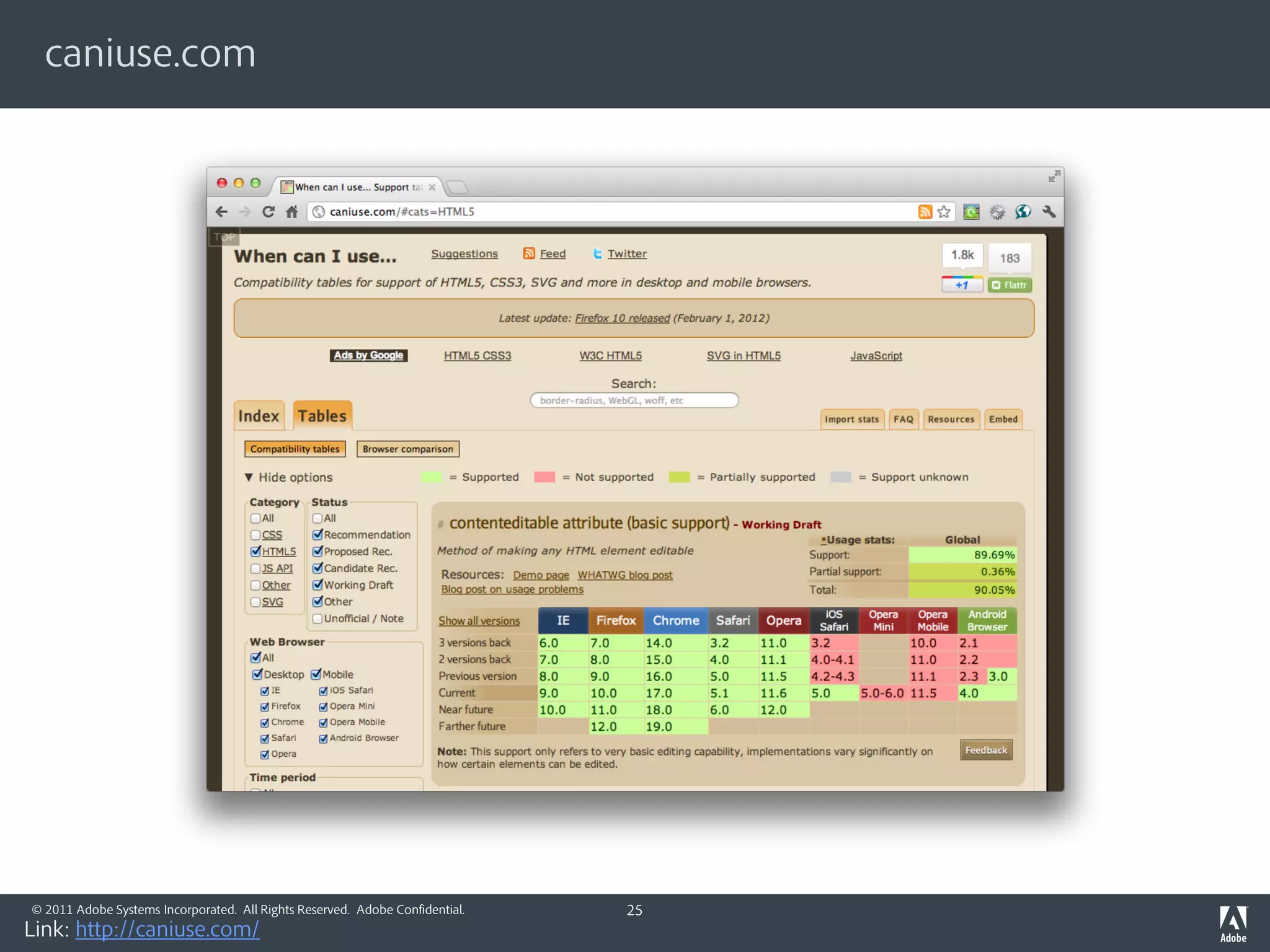The width and height of the screenshot is (1270, 952).
Task: Open Blog post on usage problems link
Action: coord(512,589)
